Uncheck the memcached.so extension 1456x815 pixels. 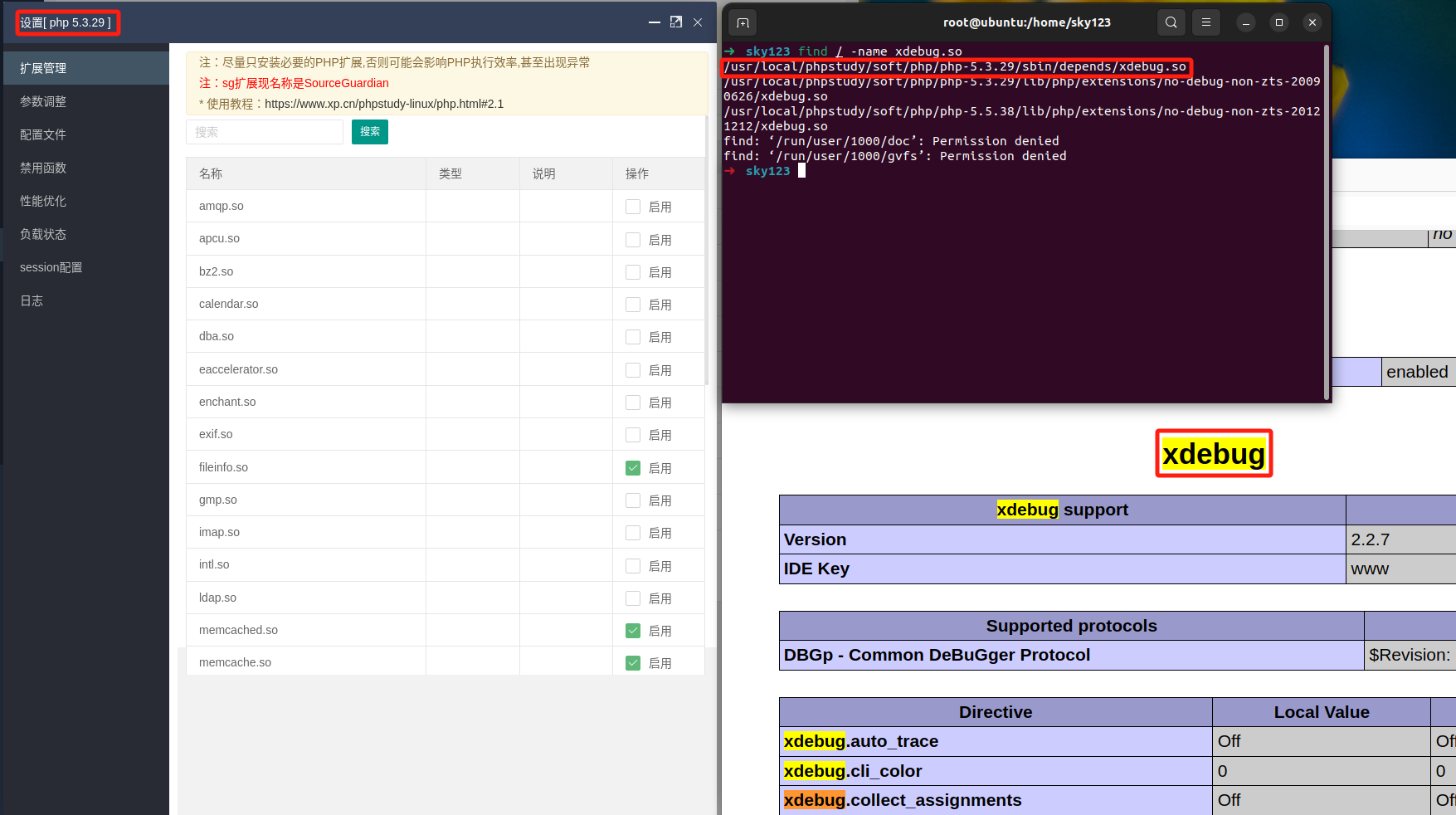point(633,631)
